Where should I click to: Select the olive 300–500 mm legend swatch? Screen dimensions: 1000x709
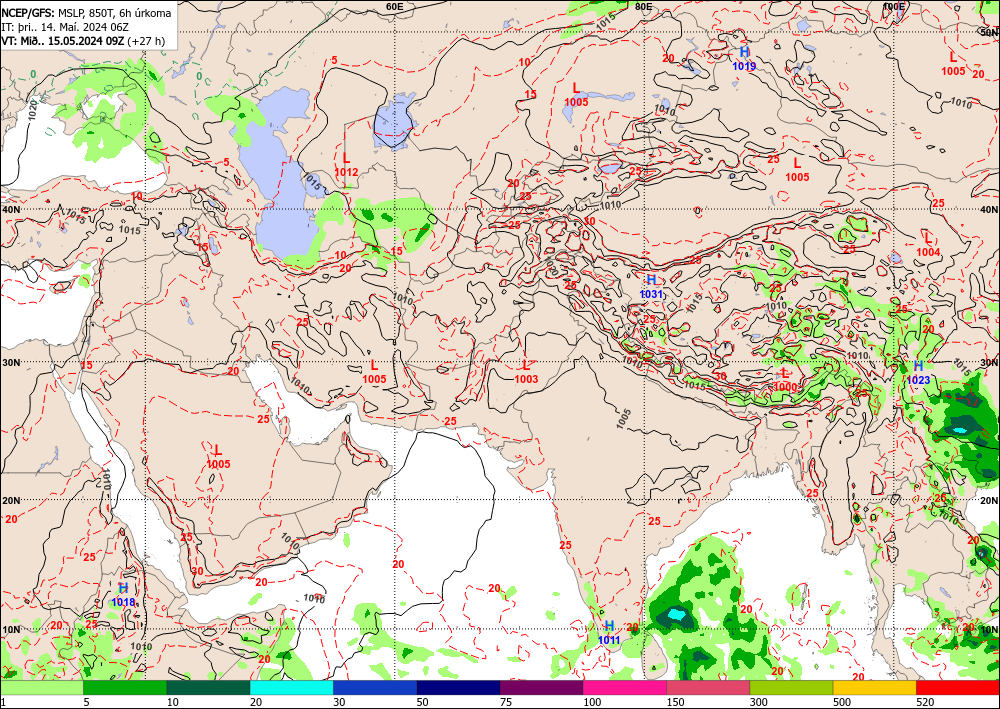click(791, 688)
